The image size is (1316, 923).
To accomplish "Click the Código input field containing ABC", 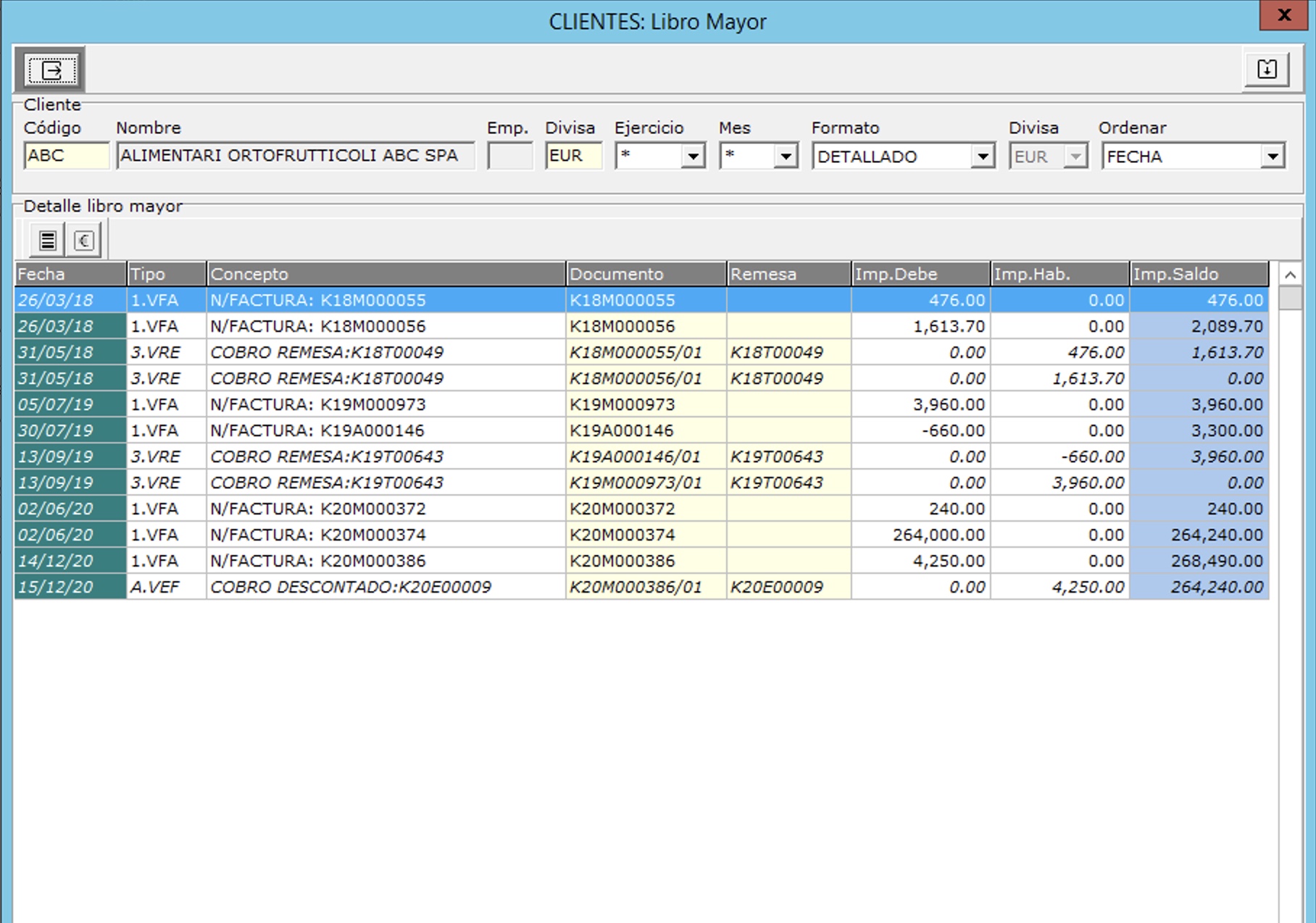I will 66,156.
